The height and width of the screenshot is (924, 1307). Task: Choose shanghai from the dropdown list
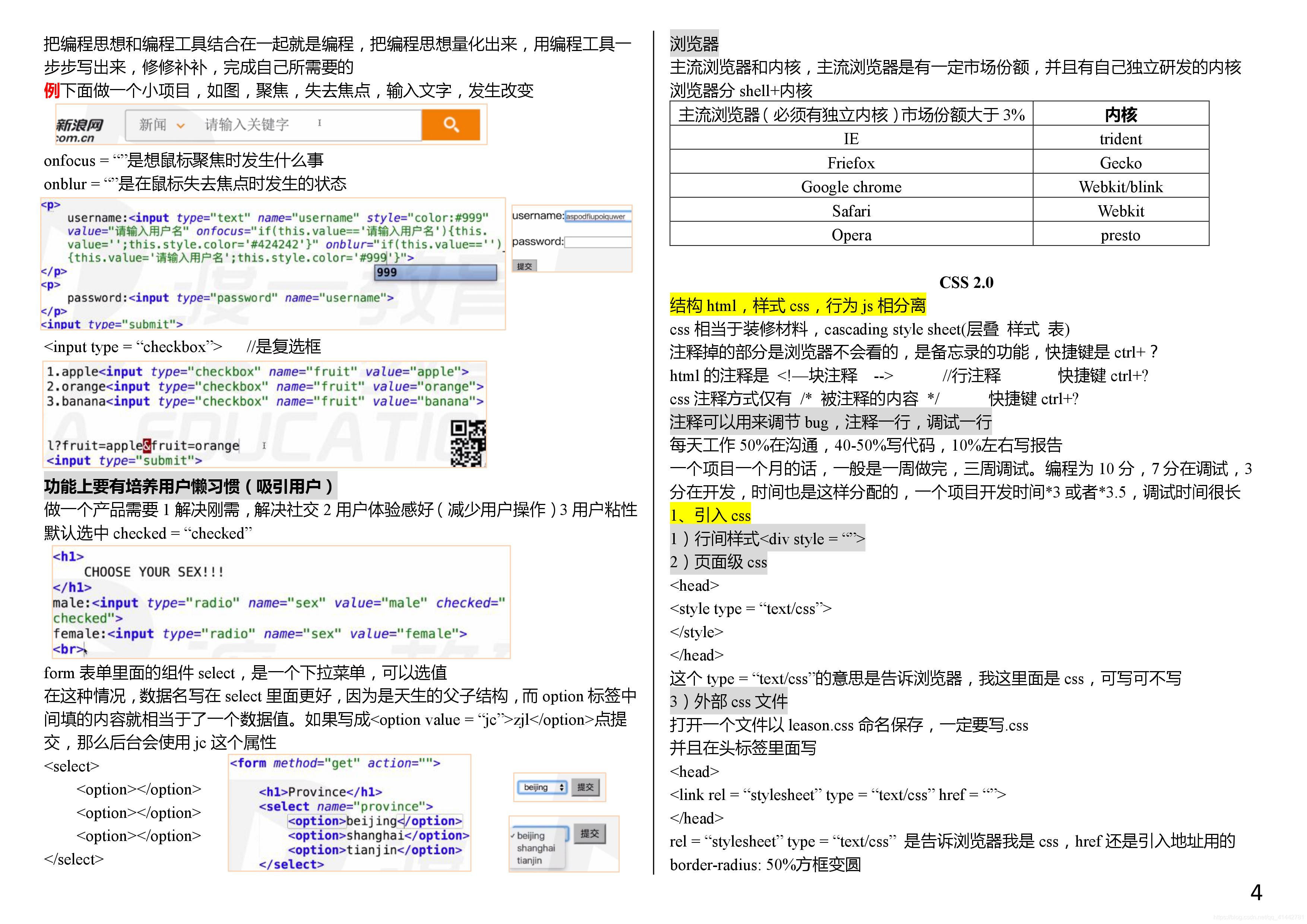tap(535, 848)
